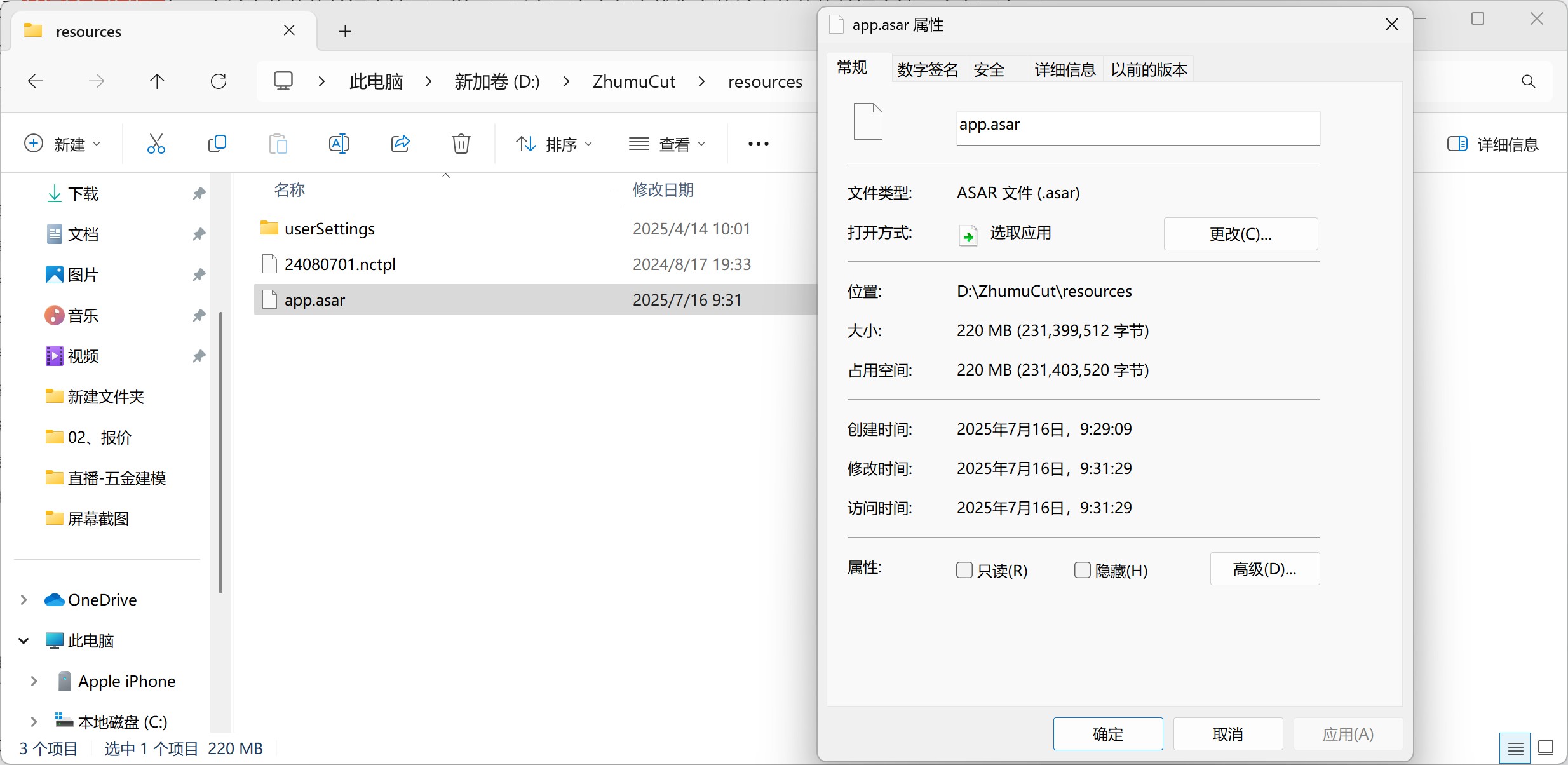
Task: Enable the 只读 read-only checkbox
Action: pyautogui.click(x=964, y=570)
